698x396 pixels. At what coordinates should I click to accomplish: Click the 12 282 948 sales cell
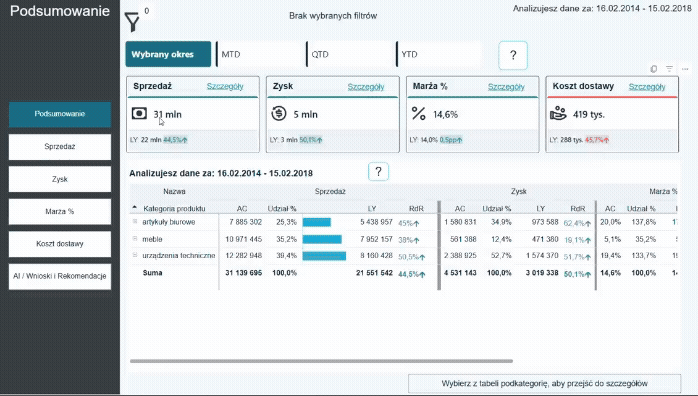click(243, 255)
